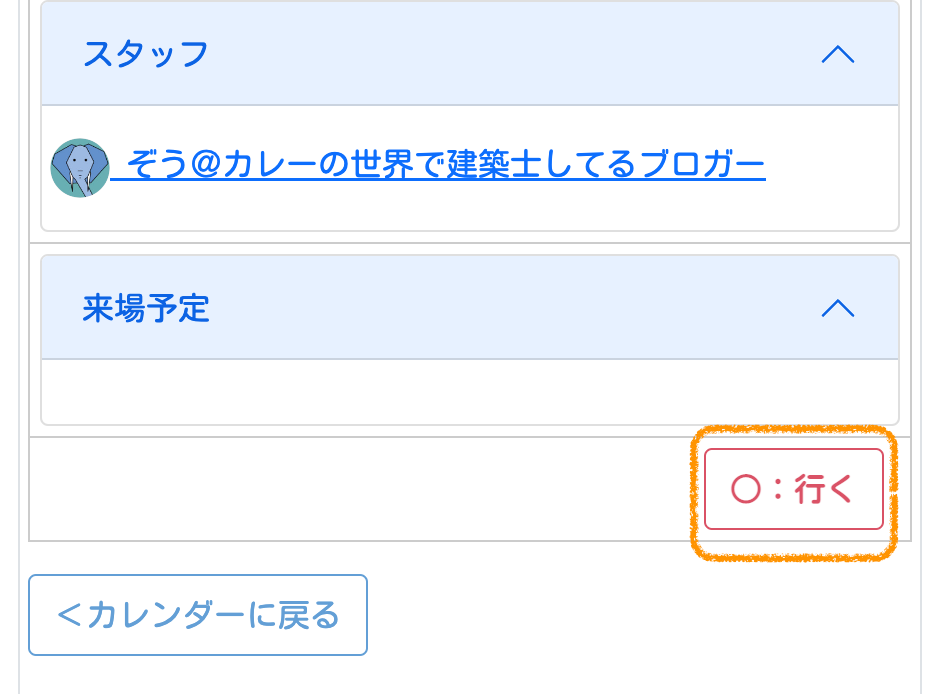Click the elephant avatar icon
Image resolution: width=940 pixels, height=694 pixels.
coord(80,167)
